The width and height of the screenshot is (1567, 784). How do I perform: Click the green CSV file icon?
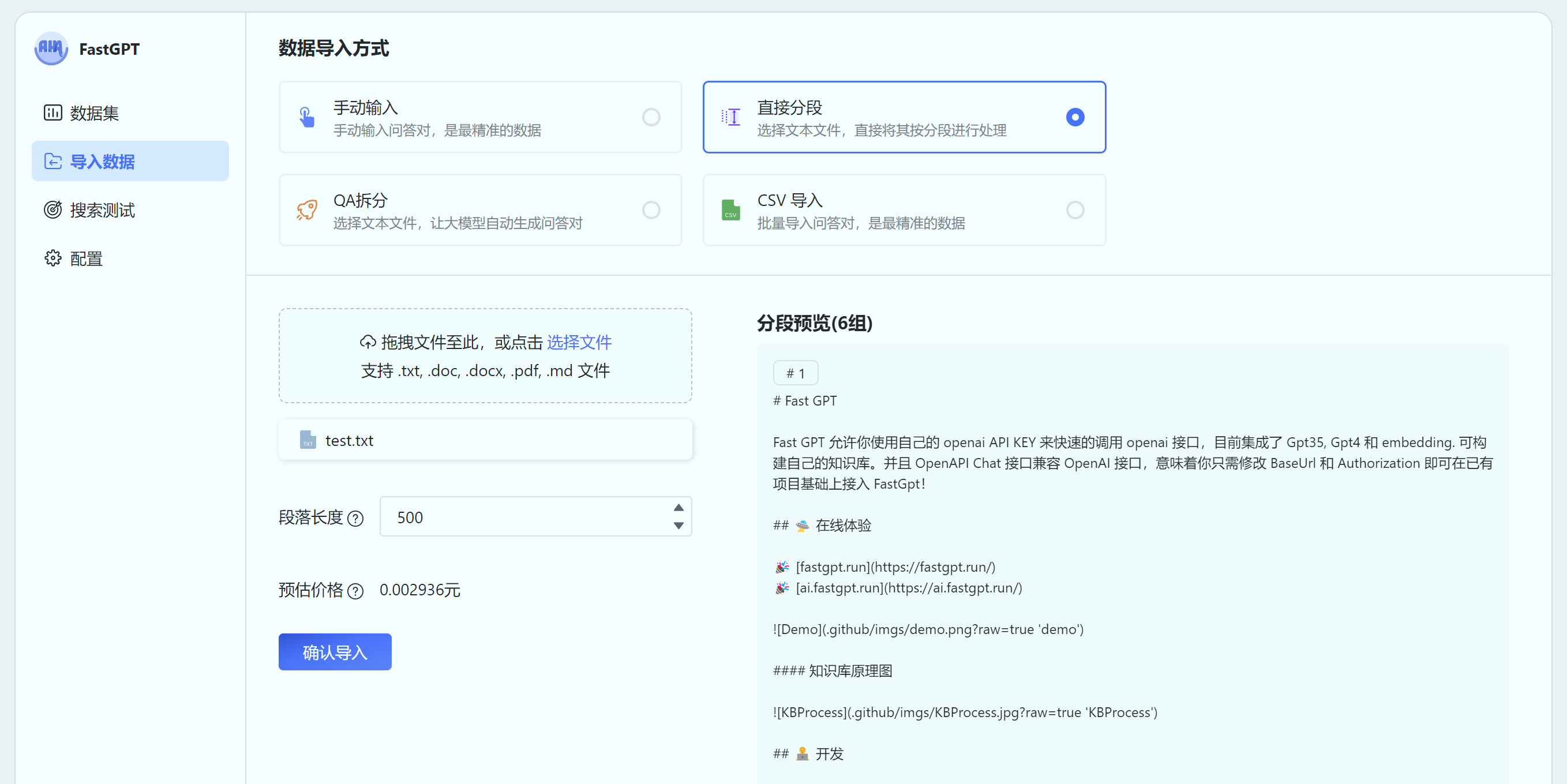click(x=730, y=210)
